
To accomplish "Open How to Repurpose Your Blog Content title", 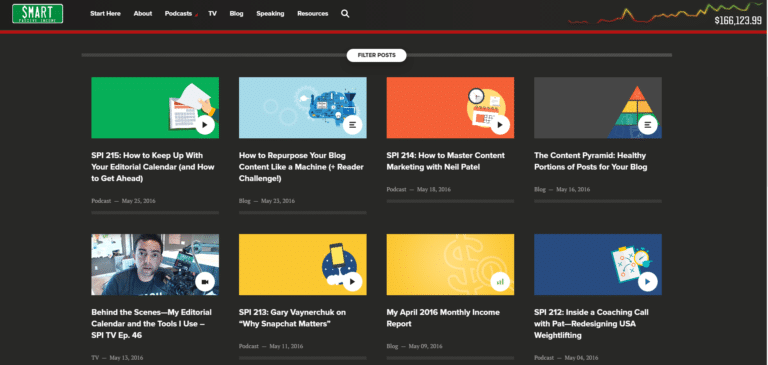I will [x=301, y=167].
